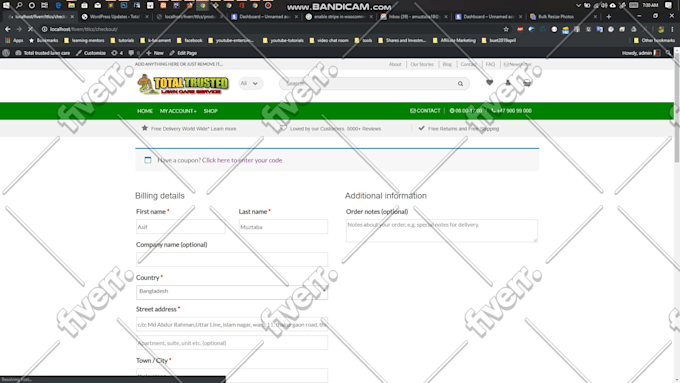Open Windows taskbar search magnifier
The width and height of the screenshot is (680, 383).
click(19, 5)
